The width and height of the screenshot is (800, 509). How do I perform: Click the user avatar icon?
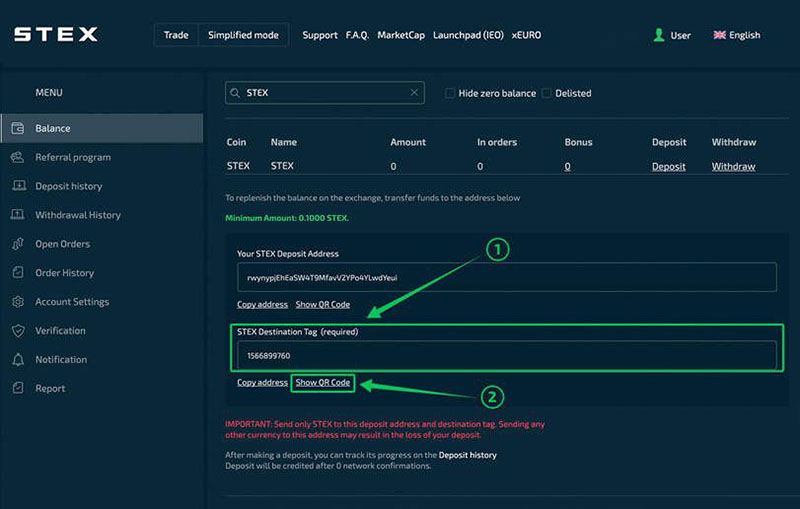click(x=659, y=35)
